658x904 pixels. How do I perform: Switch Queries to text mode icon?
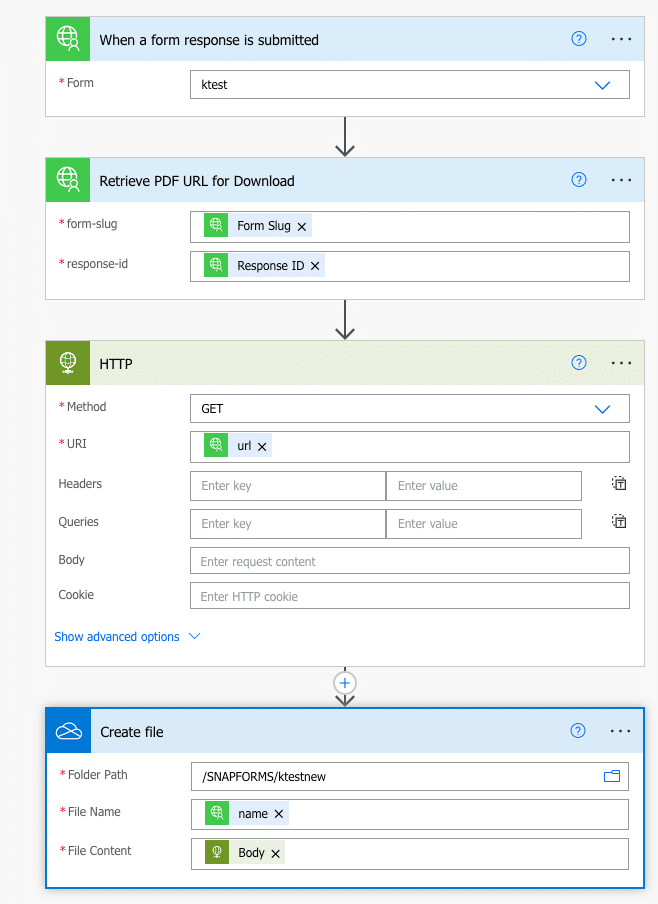pos(620,522)
